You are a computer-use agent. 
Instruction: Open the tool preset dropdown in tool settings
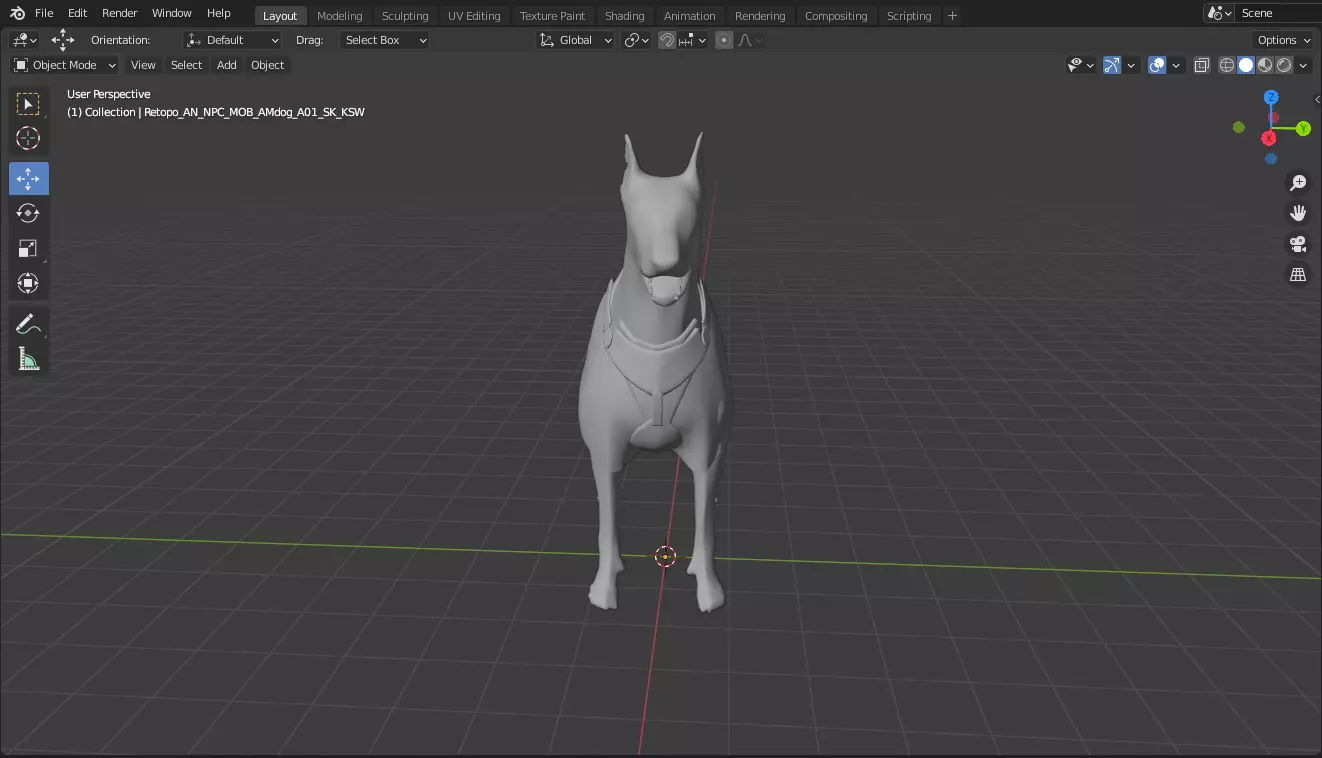click(x=25, y=40)
